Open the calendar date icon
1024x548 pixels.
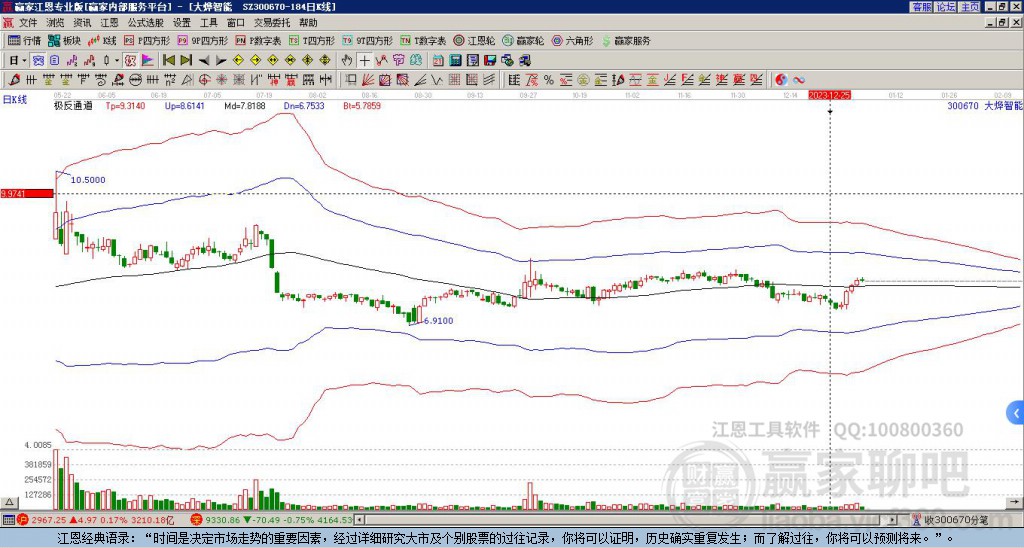(x=438, y=60)
